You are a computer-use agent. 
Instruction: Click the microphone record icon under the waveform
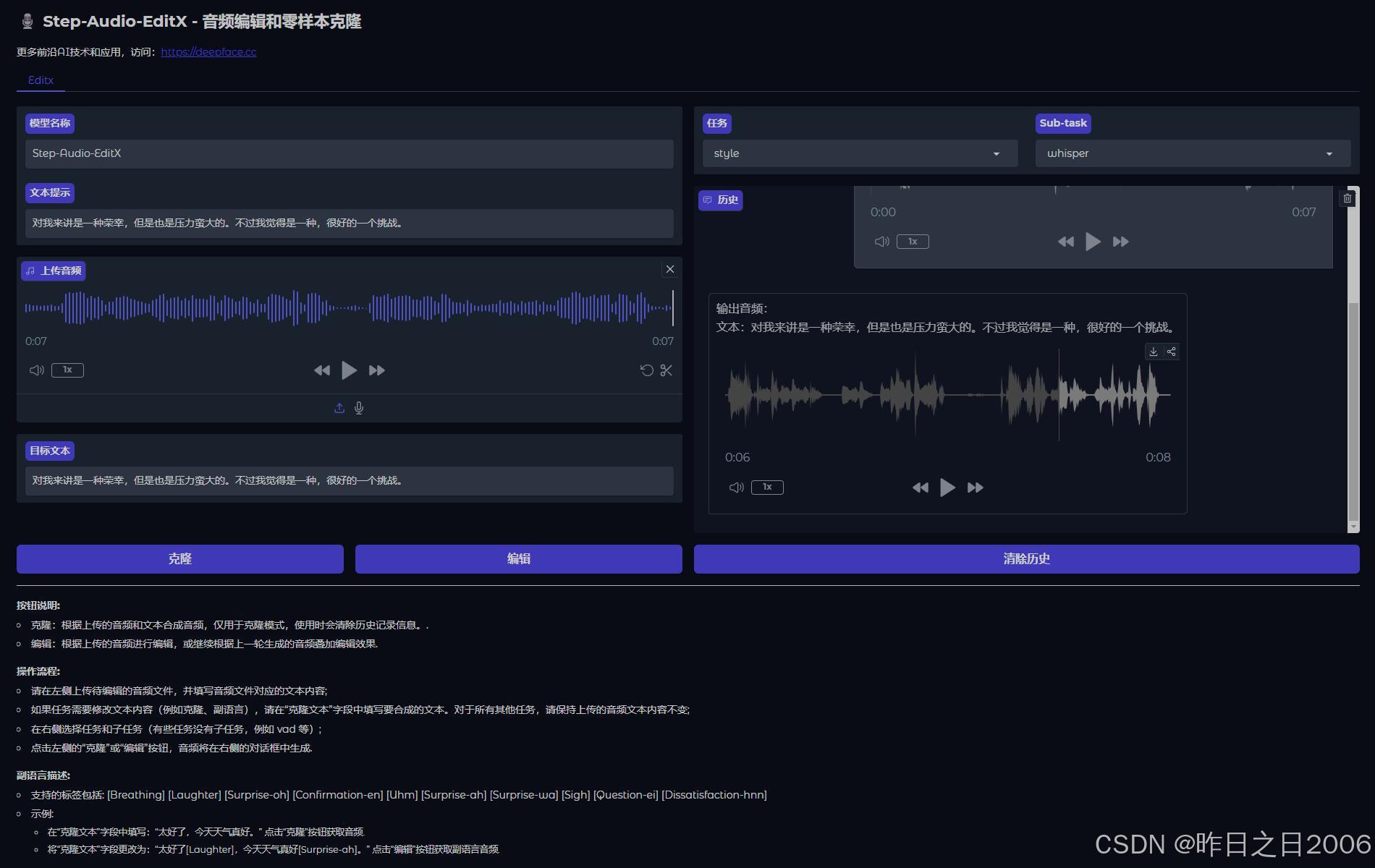[359, 408]
